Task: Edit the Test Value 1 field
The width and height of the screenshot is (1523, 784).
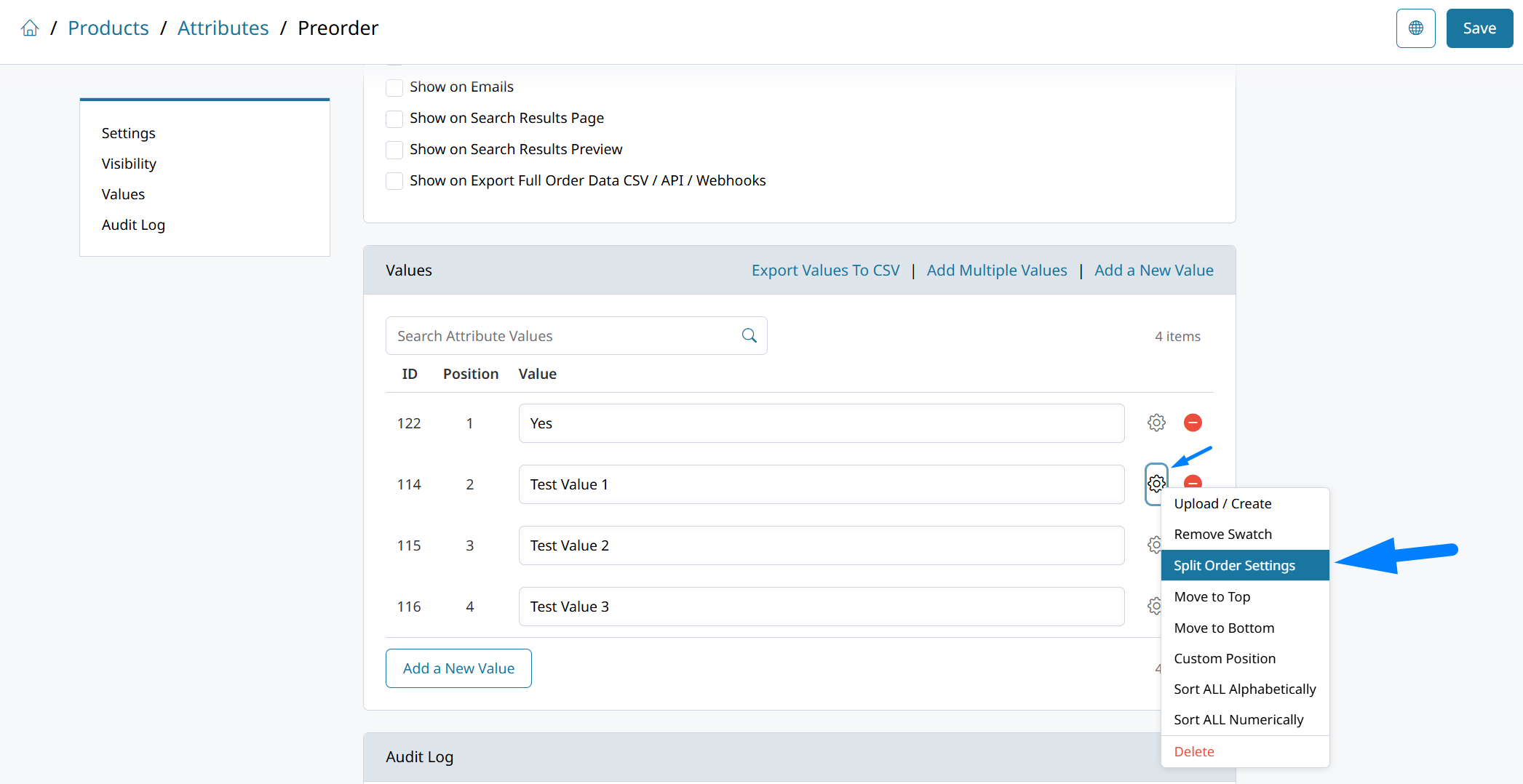Action: [822, 484]
